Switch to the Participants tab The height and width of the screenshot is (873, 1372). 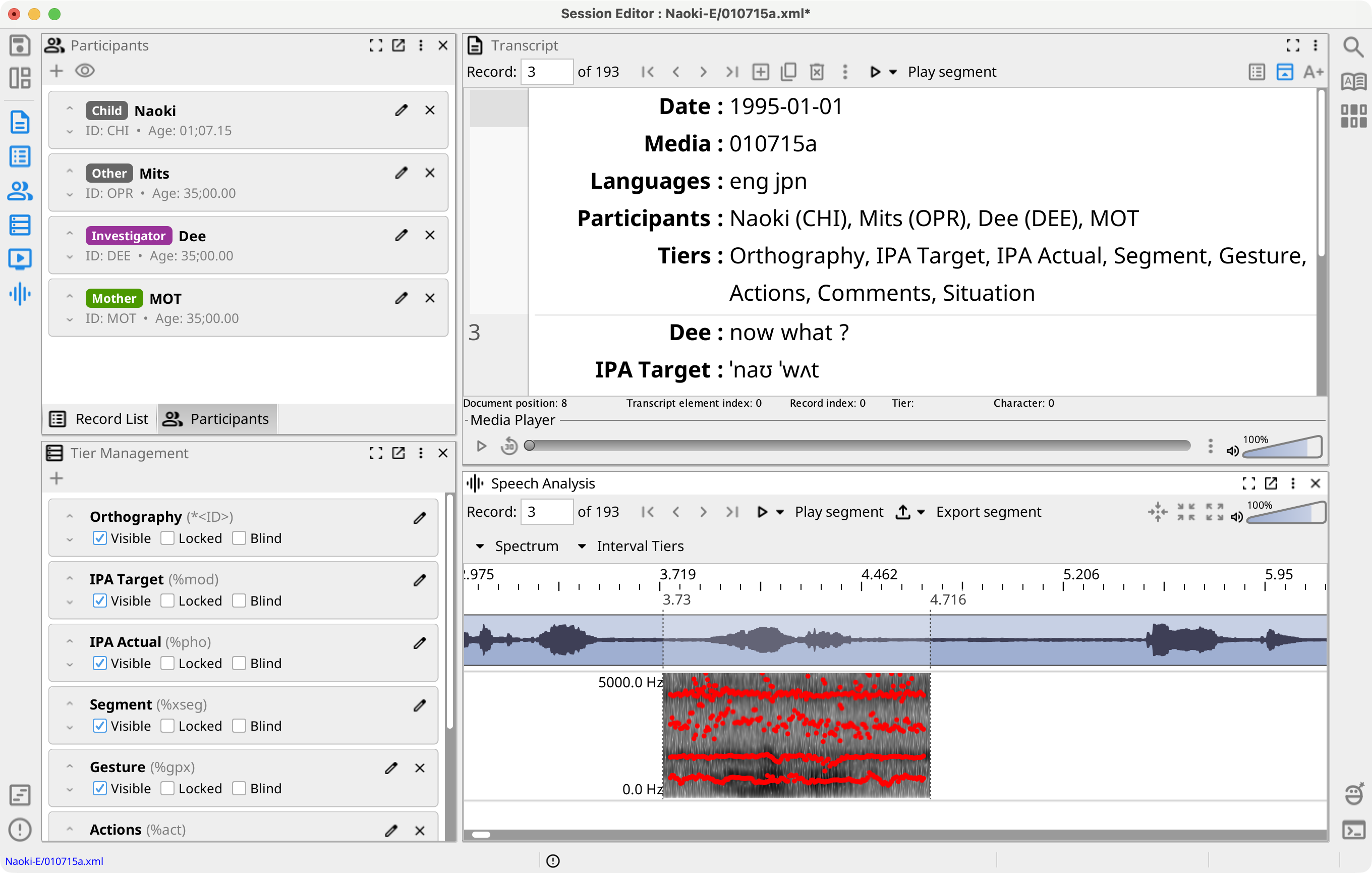(216, 419)
